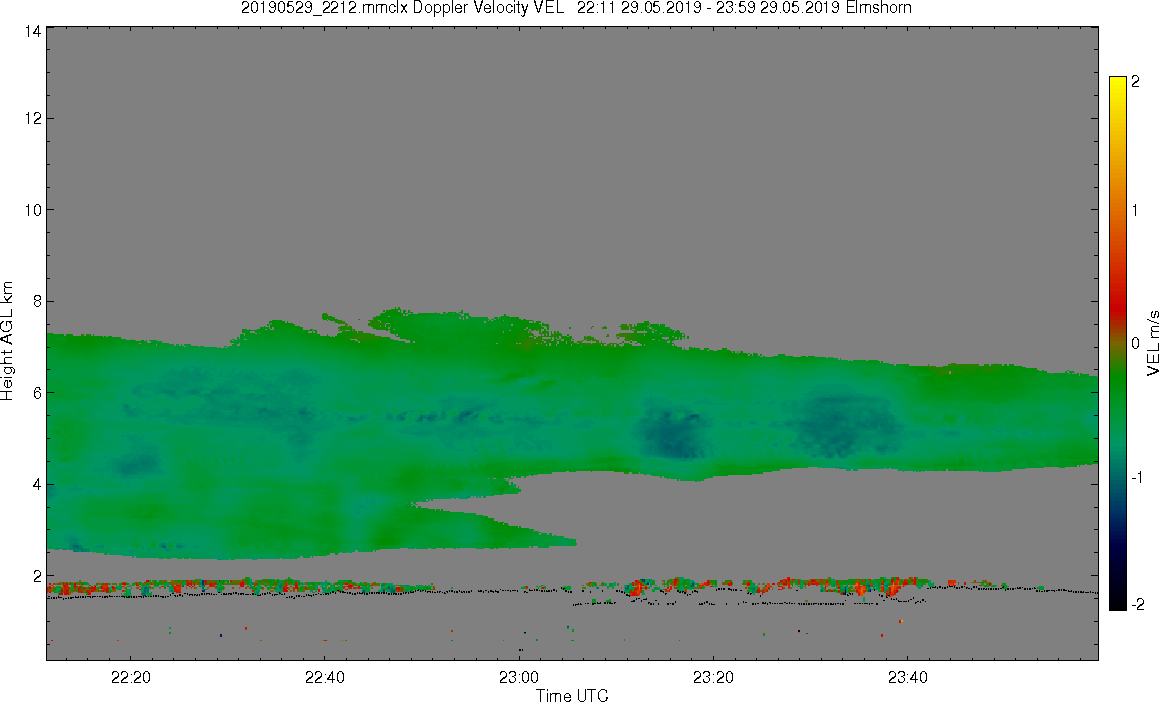Click the height tick label 12
This screenshot has height=702, width=1159.
click(31, 118)
